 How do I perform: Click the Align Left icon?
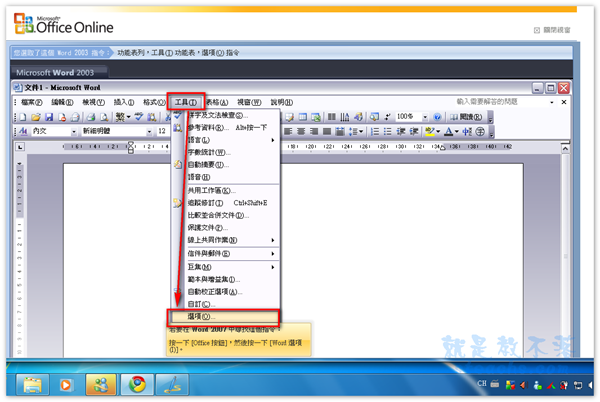tap(288, 132)
